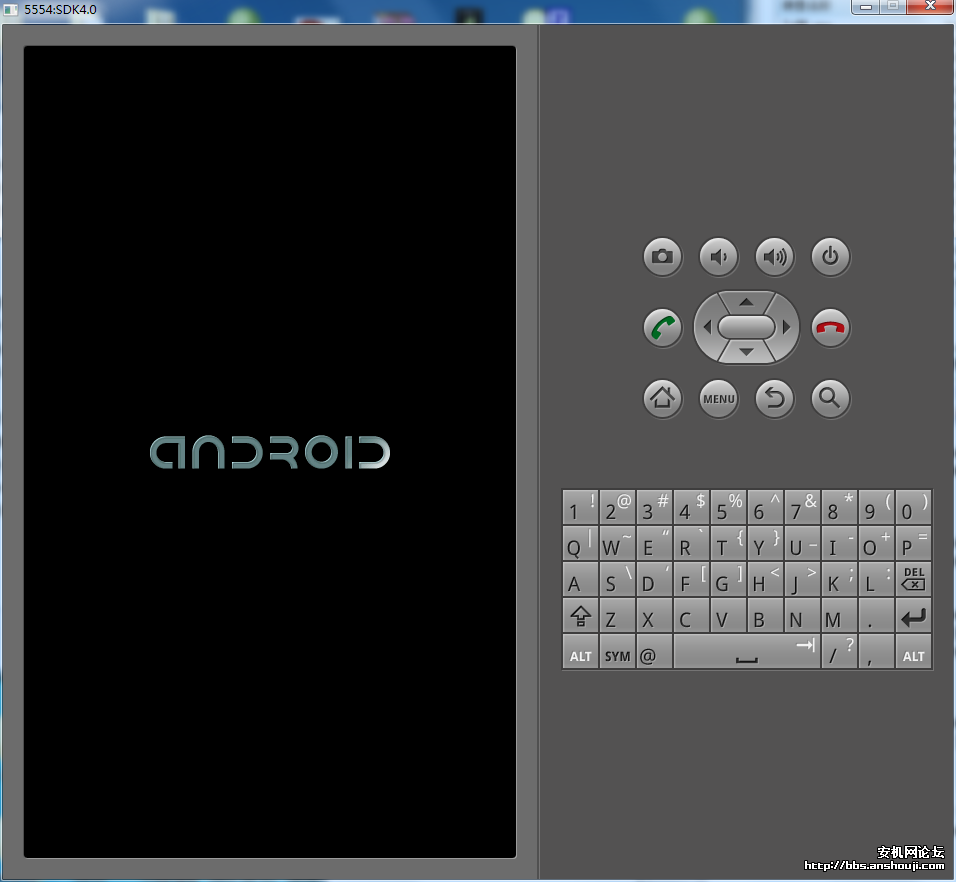
Task: Tap the U key
Action: coord(802,543)
